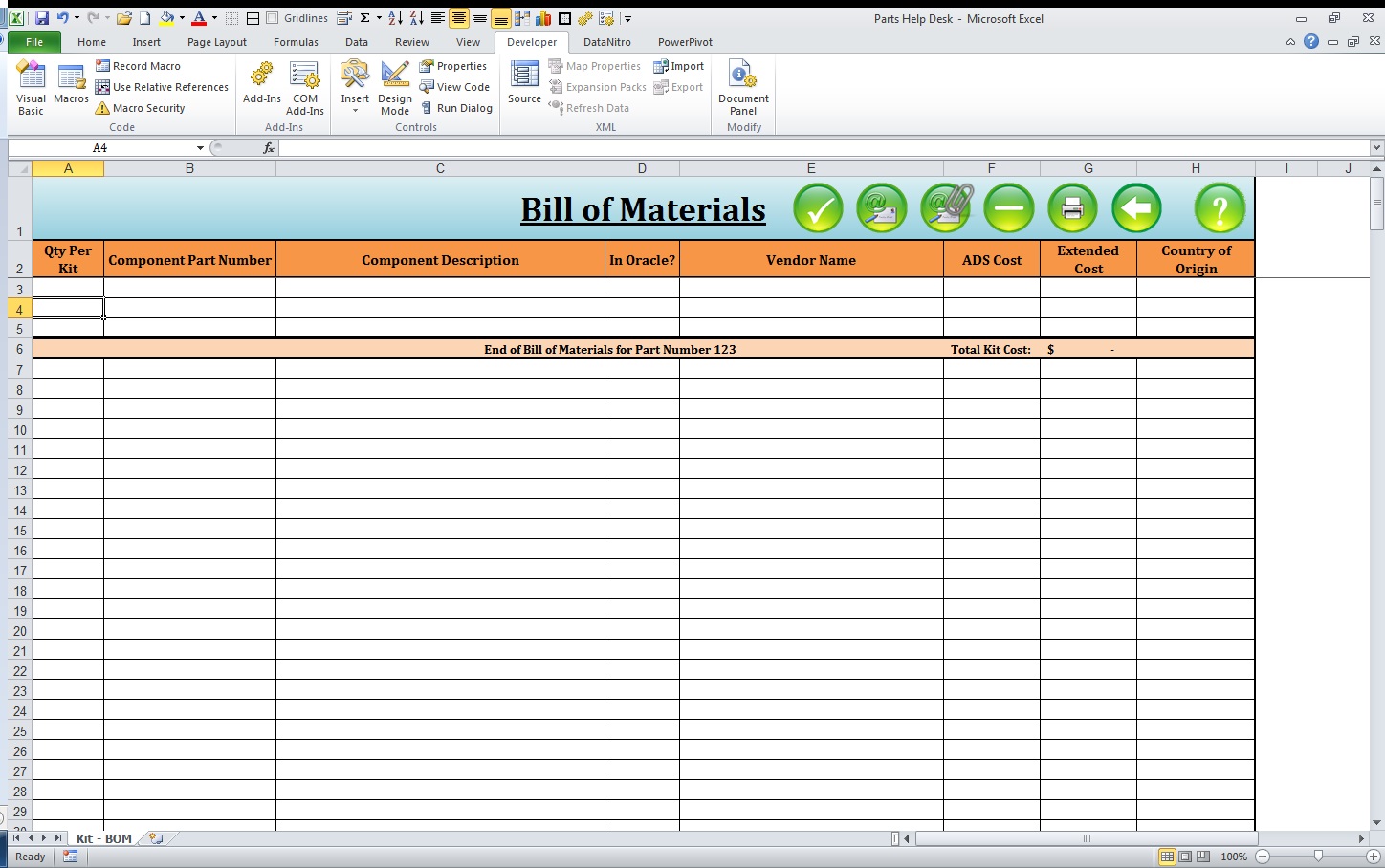
Task: Click Run Dialog button
Action: pyautogui.click(x=456, y=108)
